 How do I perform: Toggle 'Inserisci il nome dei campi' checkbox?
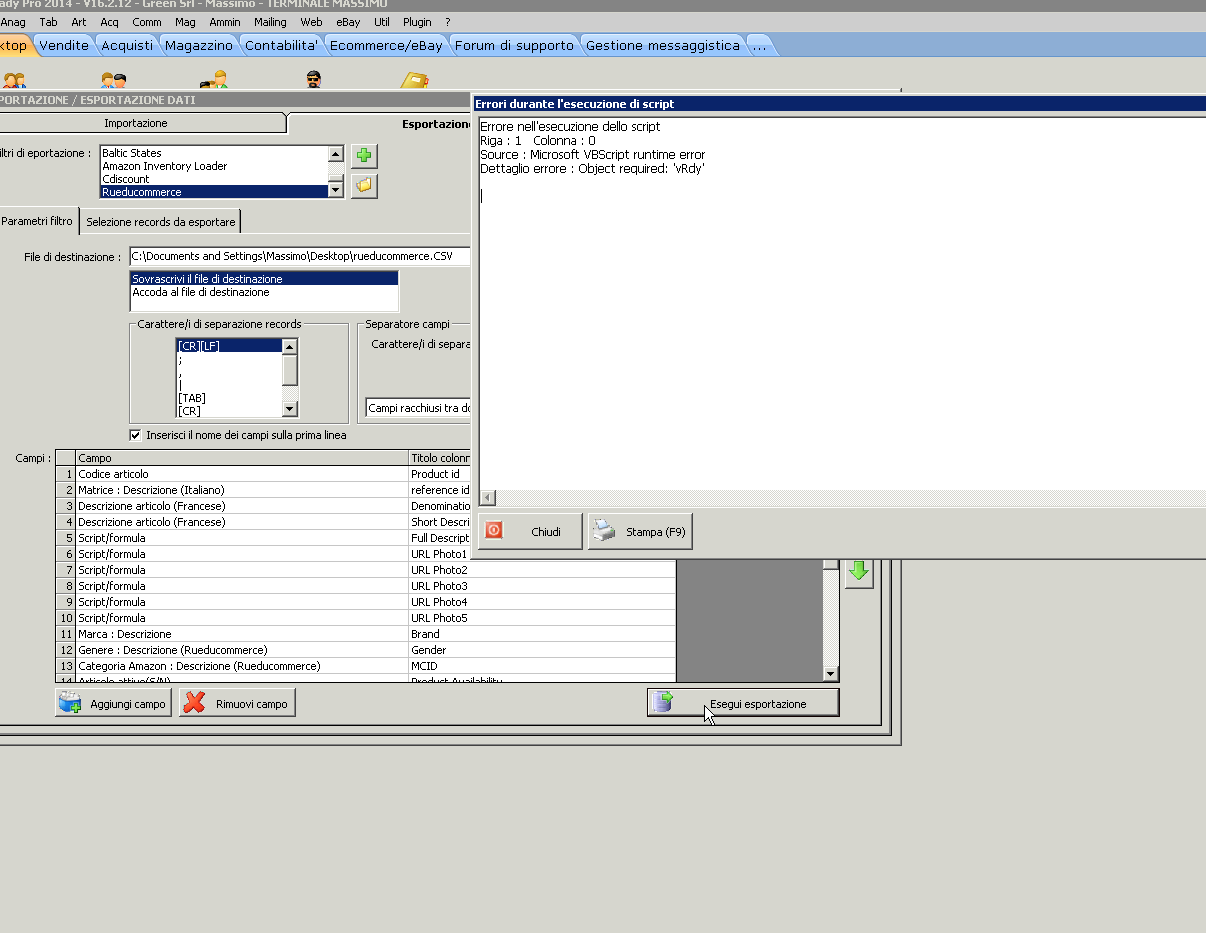136,435
